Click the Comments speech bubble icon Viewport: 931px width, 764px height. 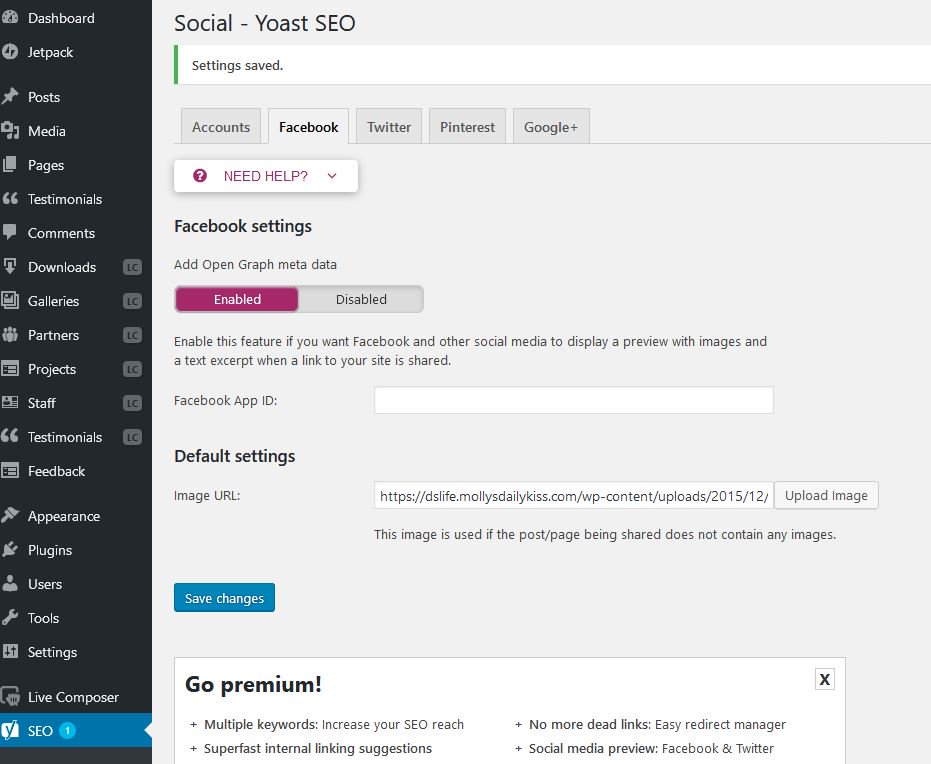pyautogui.click(x=10, y=233)
